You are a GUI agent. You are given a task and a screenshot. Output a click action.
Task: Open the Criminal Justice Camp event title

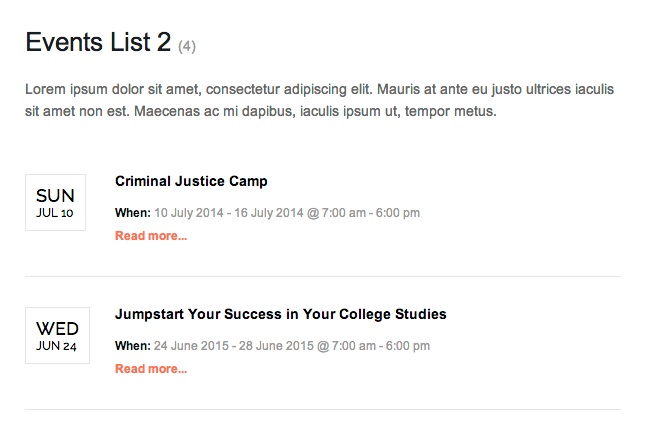click(191, 181)
